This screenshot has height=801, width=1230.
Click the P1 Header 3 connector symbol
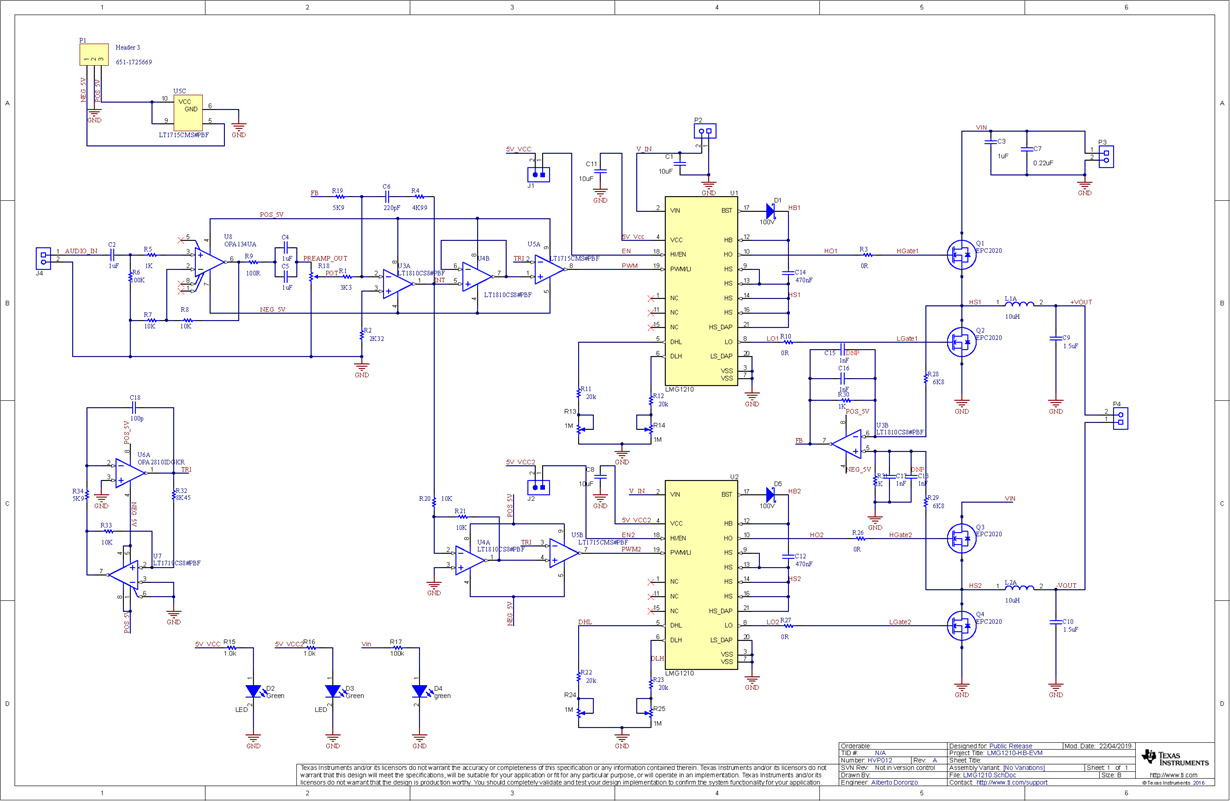point(94,54)
